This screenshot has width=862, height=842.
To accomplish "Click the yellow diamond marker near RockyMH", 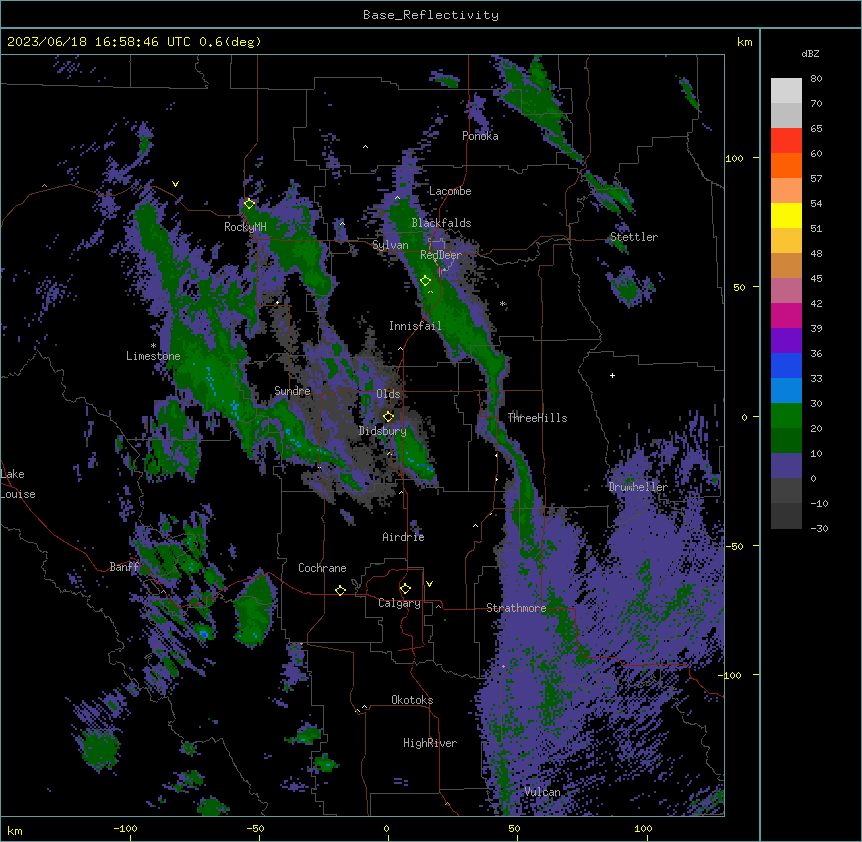I will point(249,204).
